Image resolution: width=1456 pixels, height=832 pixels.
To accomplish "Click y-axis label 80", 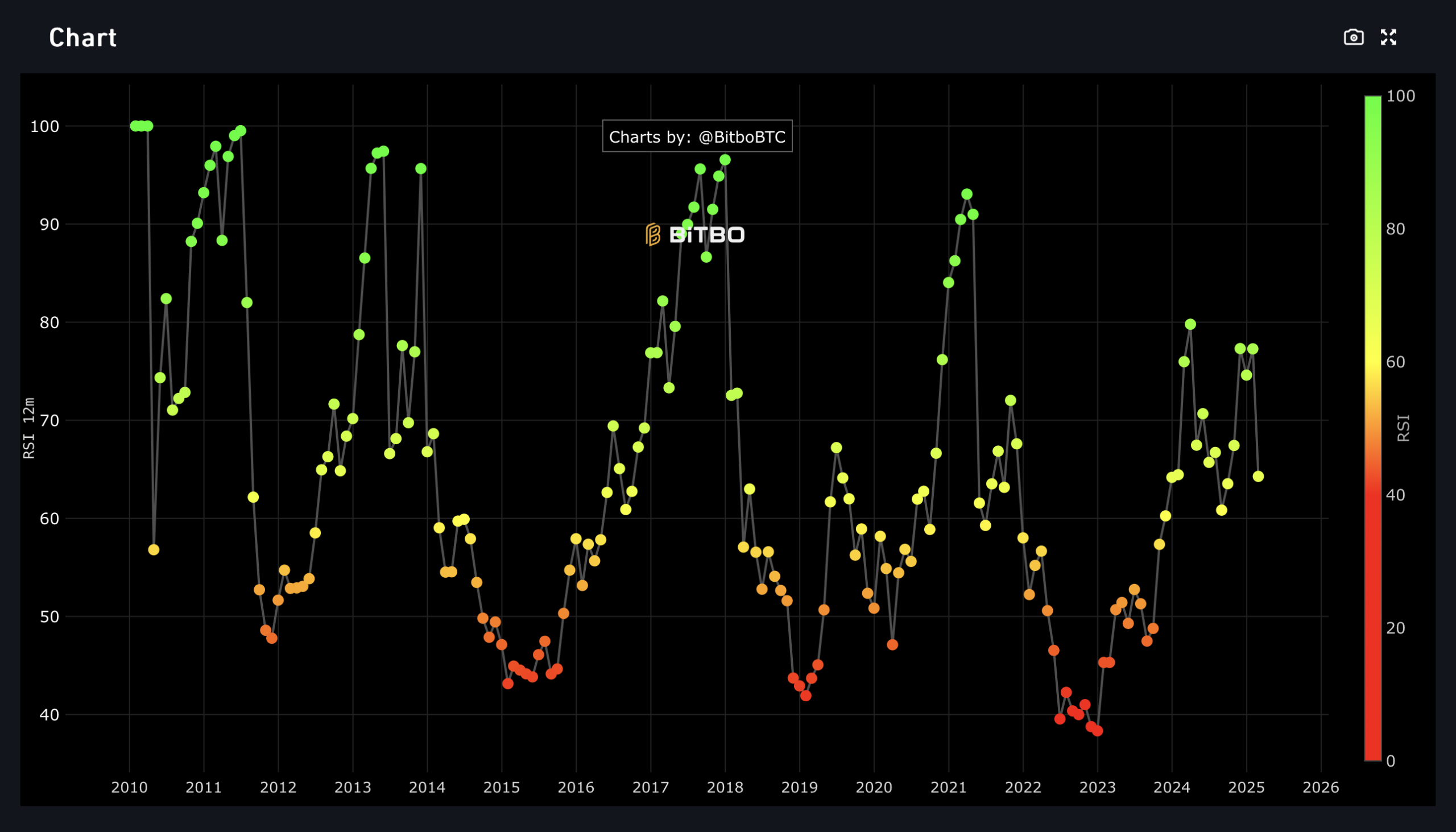I will coord(49,322).
